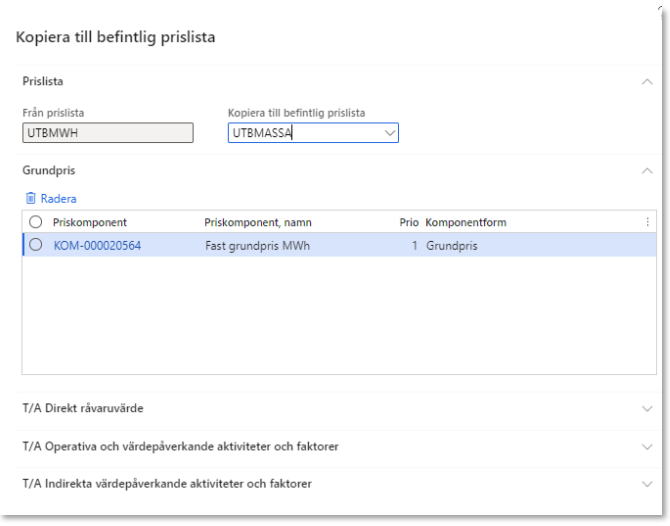Sort by the Priskomponent column header
Viewport: 670px width, 526px height.
tap(90, 222)
